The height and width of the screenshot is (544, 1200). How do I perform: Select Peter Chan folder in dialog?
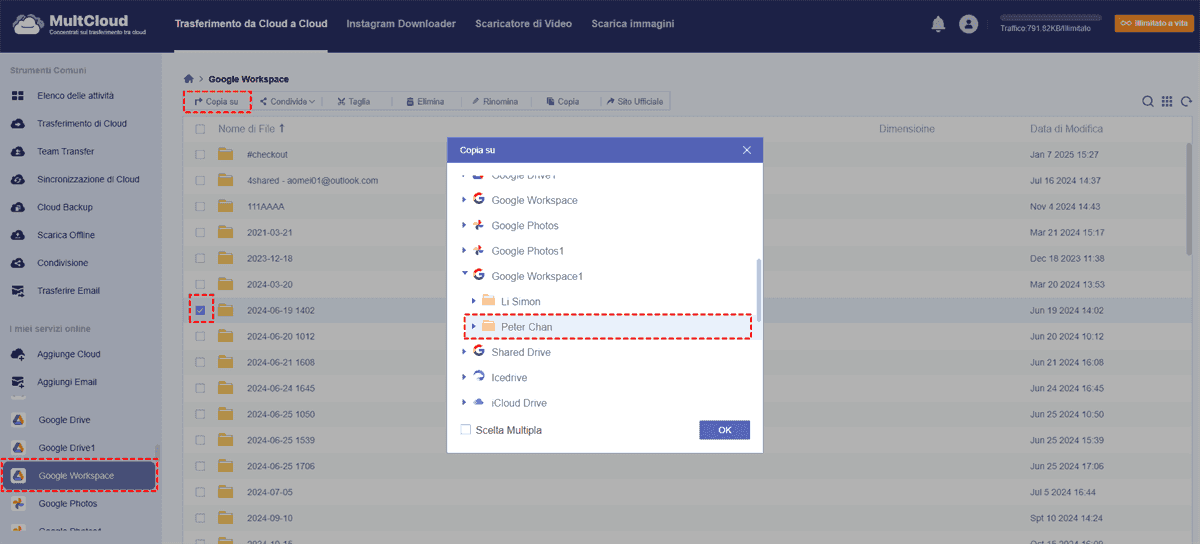click(x=608, y=327)
